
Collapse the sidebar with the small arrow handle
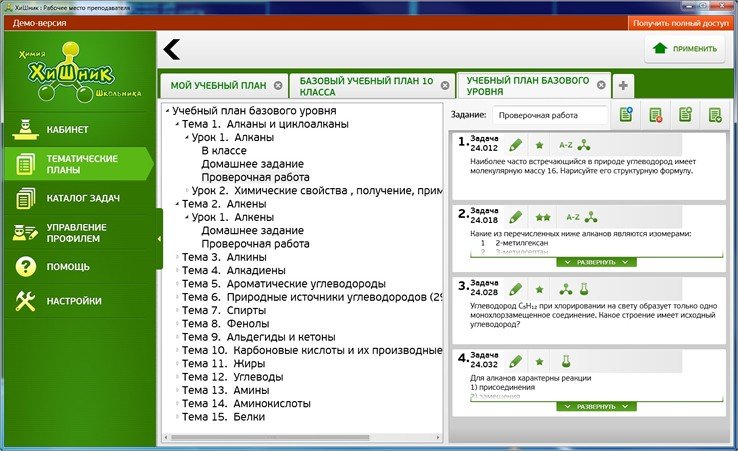click(x=159, y=239)
